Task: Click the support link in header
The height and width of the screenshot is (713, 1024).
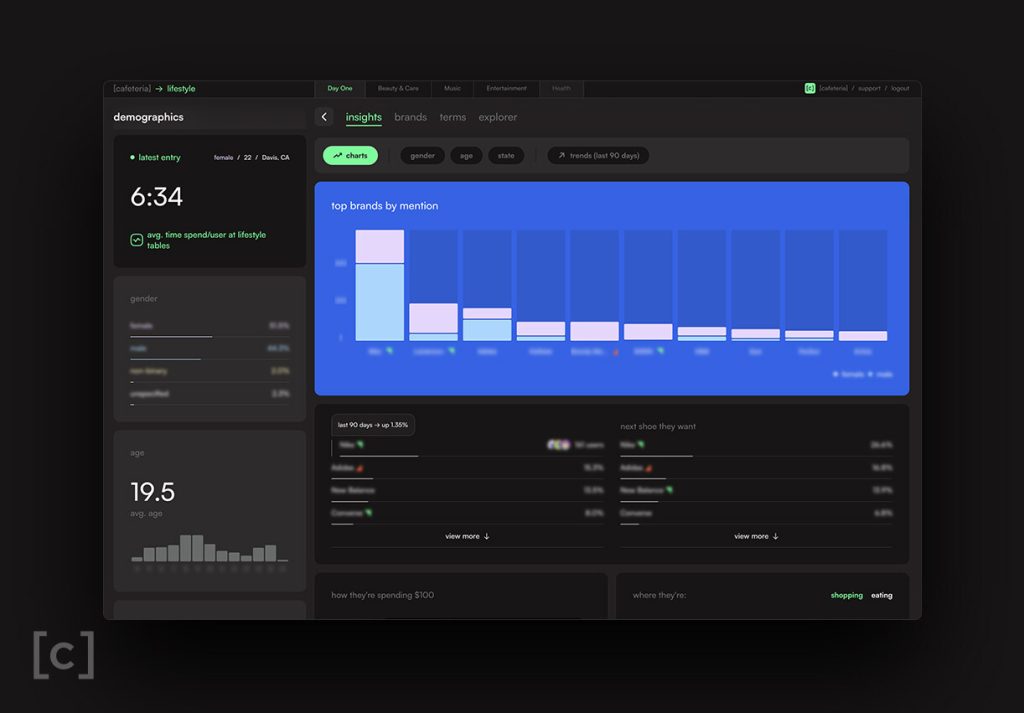Action: click(x=869, y=88)
